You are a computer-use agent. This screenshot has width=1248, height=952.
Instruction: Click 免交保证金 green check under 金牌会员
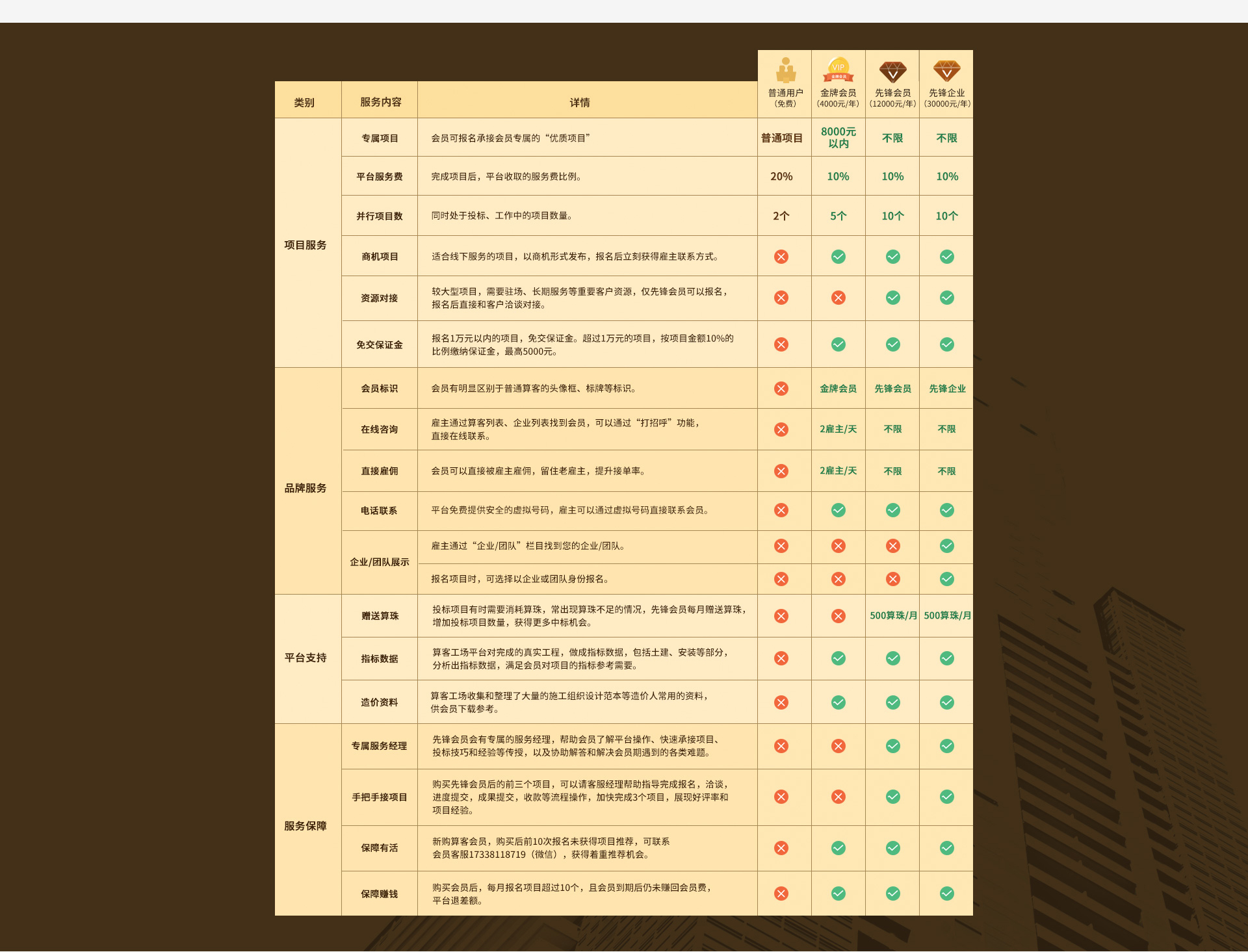point(838,344)
